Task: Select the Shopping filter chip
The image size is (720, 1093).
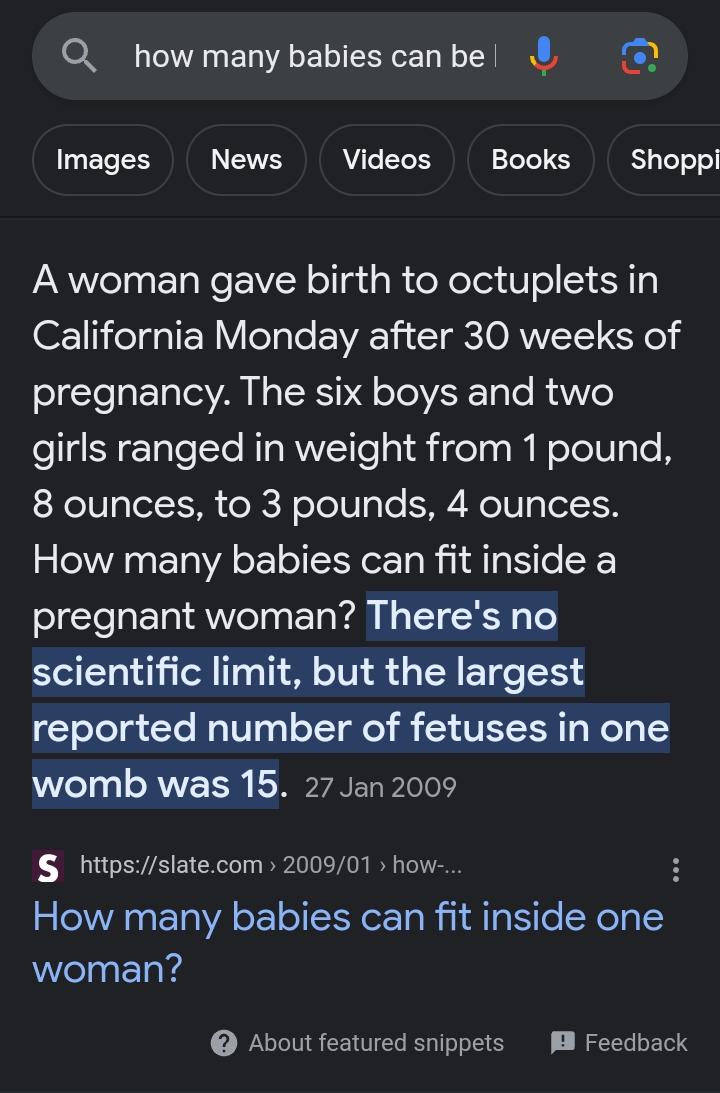Action: [x=664, y=160]
